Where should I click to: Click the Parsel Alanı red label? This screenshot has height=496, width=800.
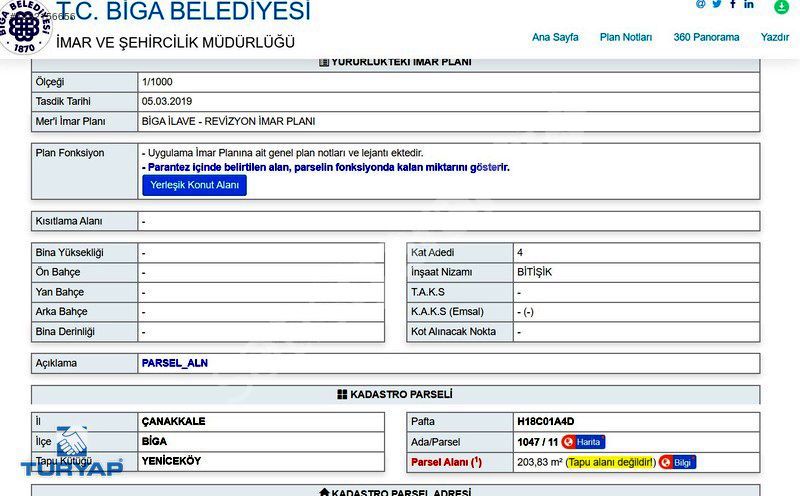click(x=446, y=462)
